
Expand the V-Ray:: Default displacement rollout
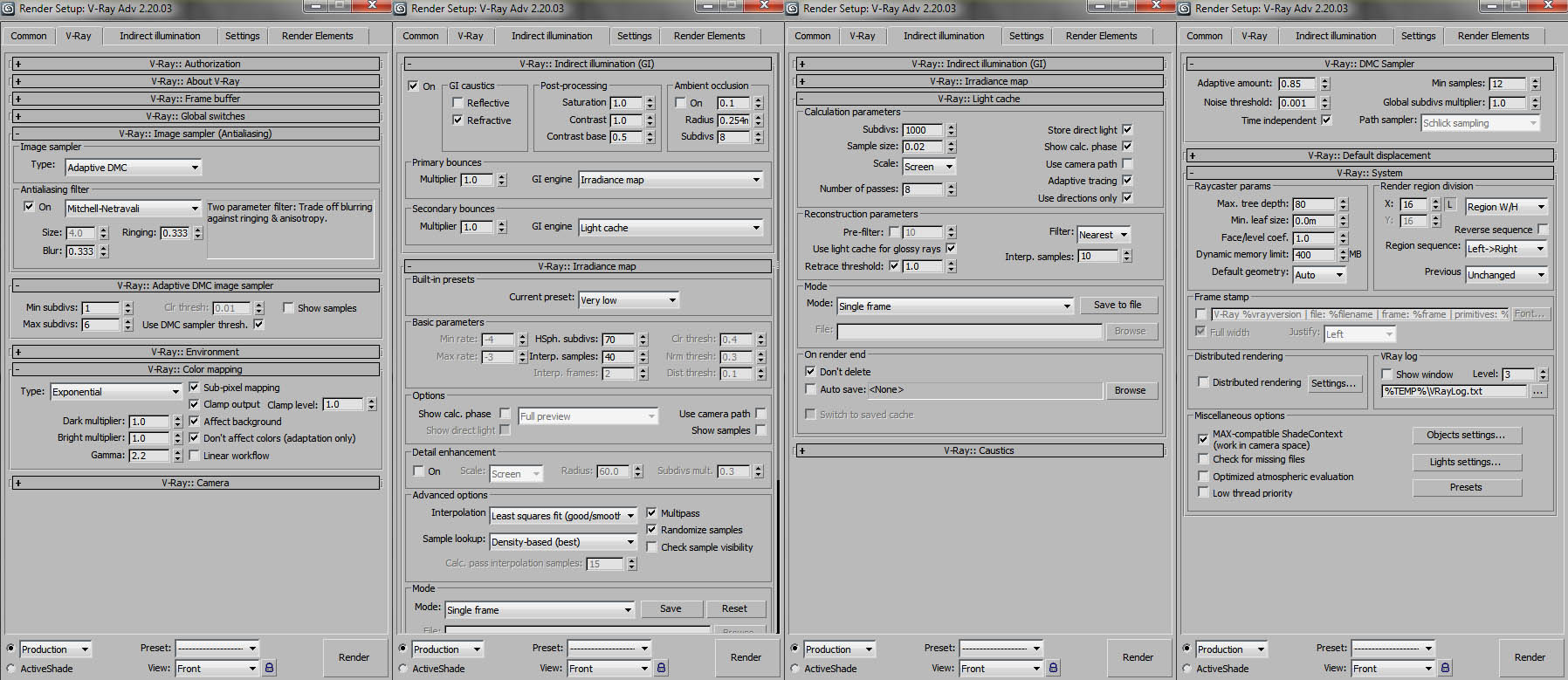[1371, 155]
